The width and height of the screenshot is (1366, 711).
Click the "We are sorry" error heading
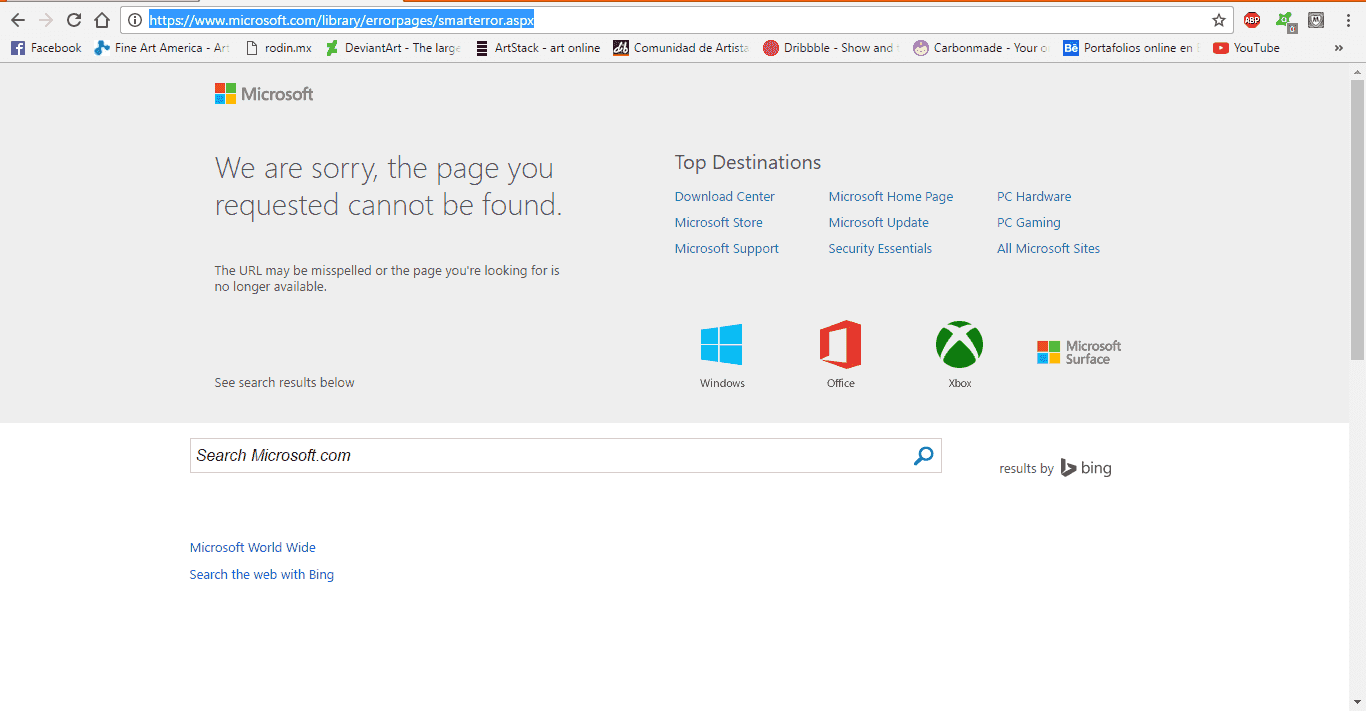(x=389, y=187)
